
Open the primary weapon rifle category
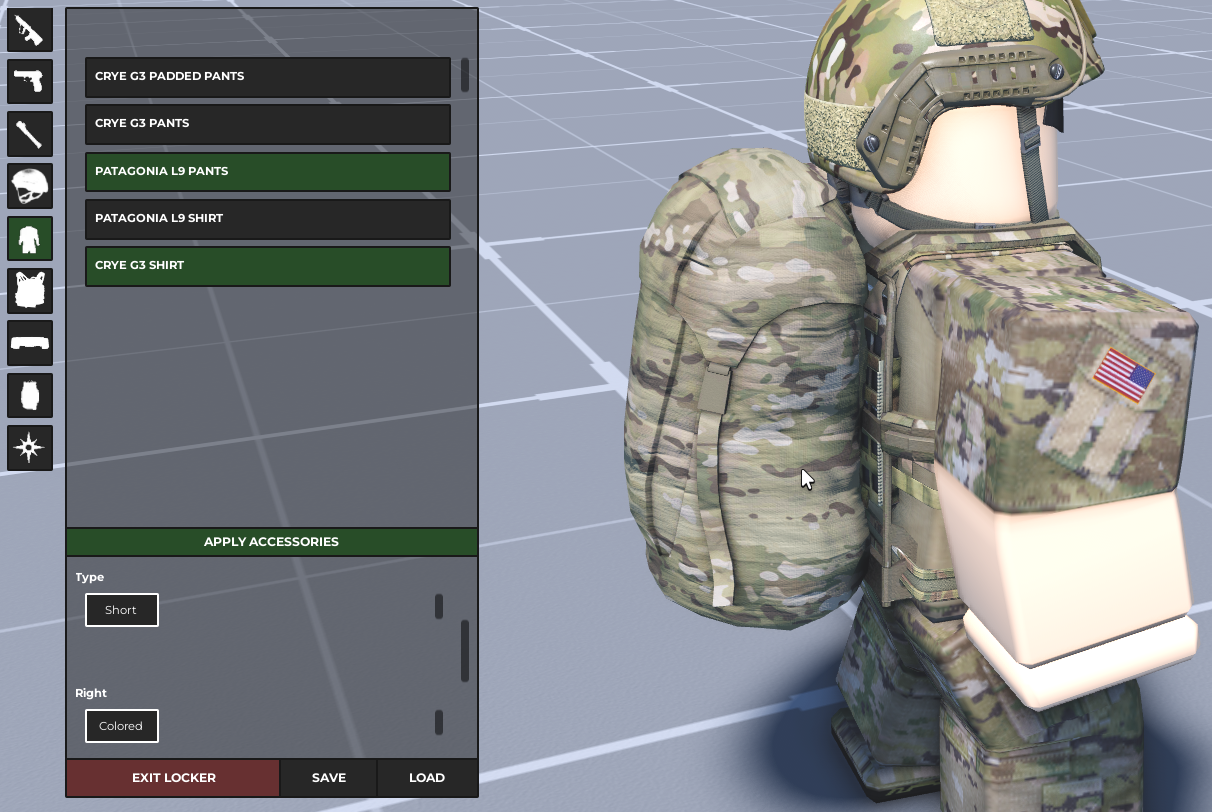(30, 29)
